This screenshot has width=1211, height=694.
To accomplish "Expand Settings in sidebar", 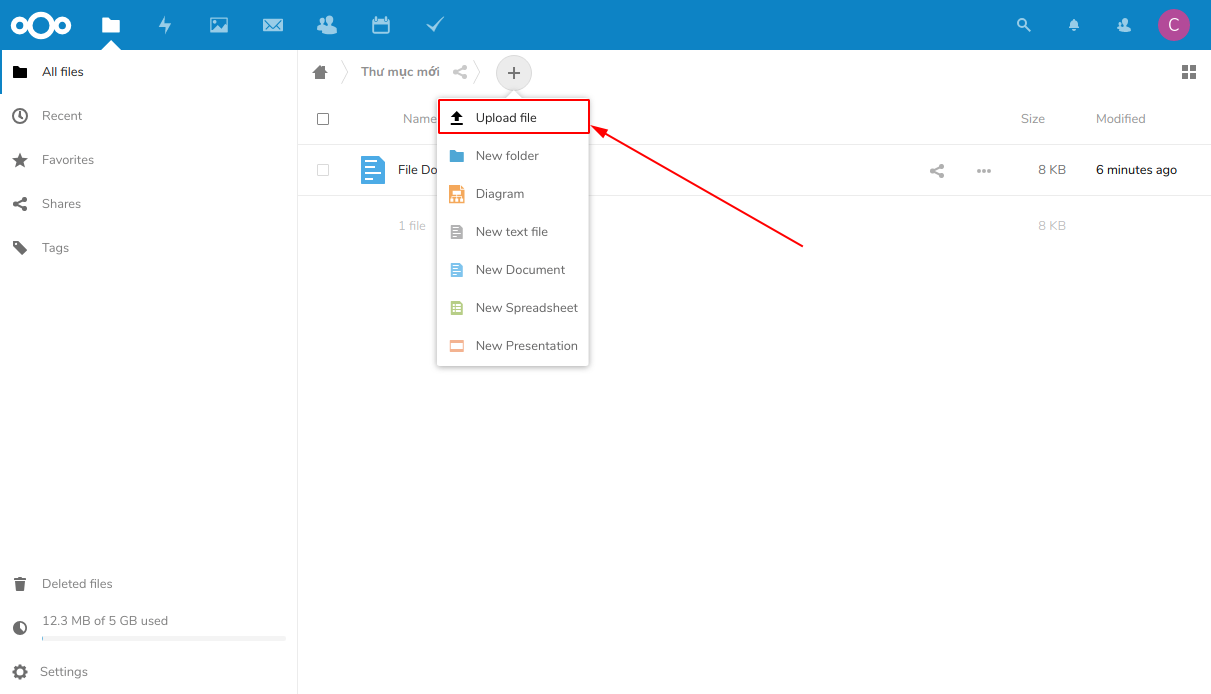I will tap(149, 672).
